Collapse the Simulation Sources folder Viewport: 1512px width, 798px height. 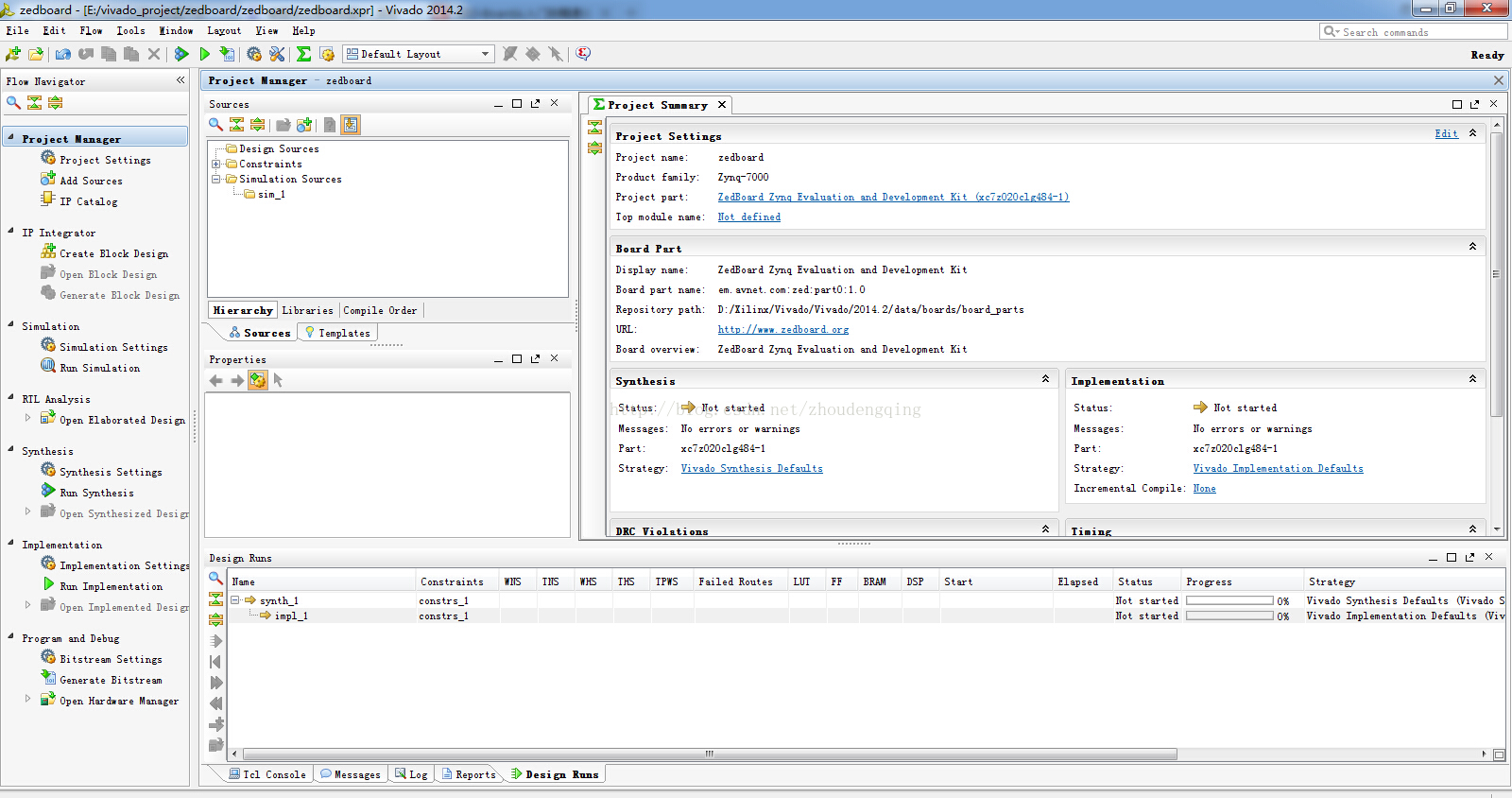coord(215,179)
